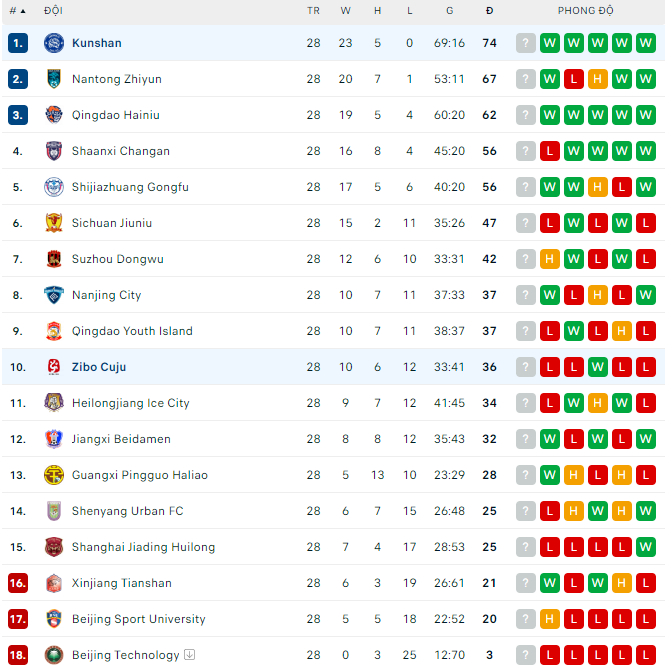Click the Beijing Sport University crest
Screen dimensions: 665x670
coord(54,619)
